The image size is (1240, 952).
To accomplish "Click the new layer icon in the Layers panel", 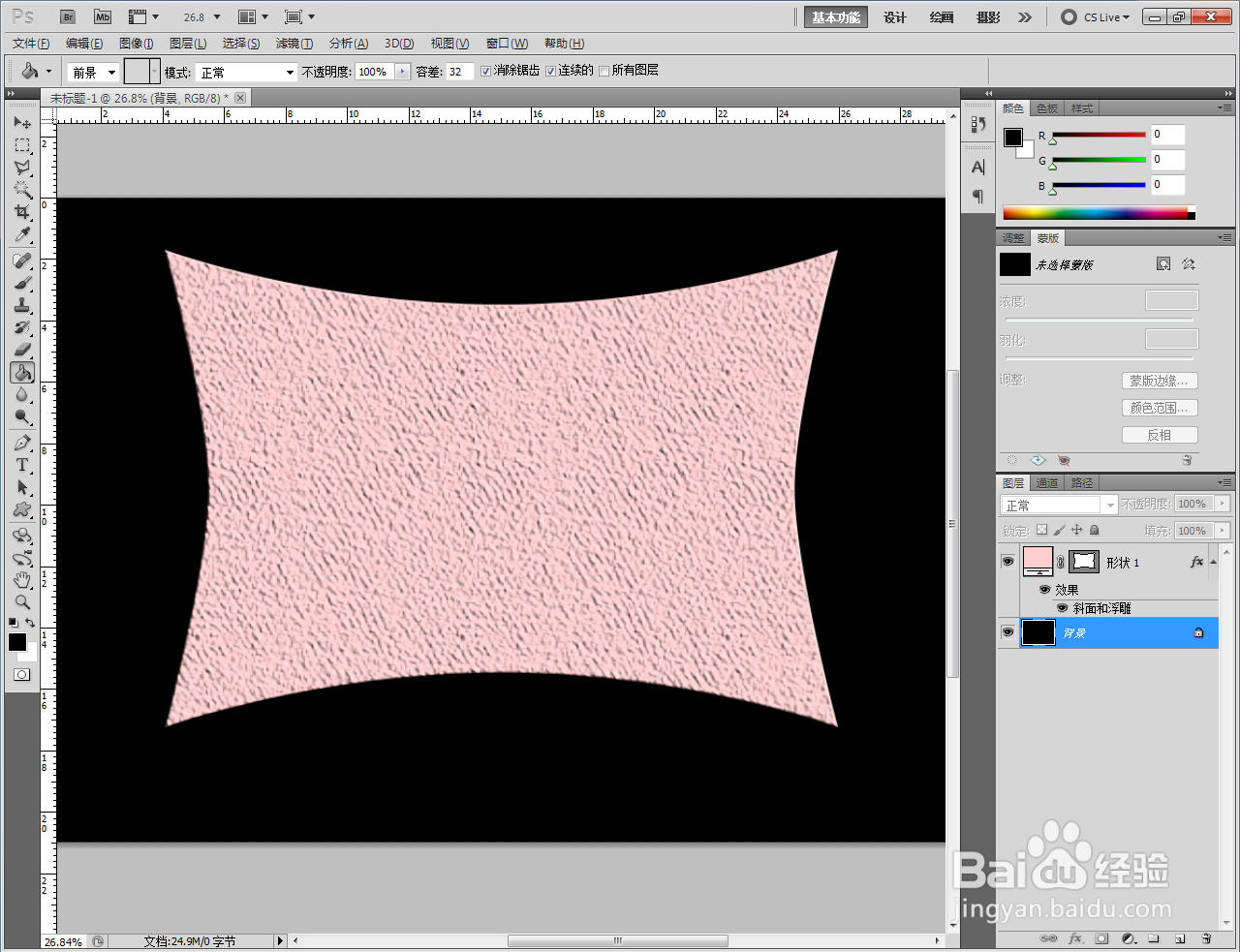I will (1180, 938).
